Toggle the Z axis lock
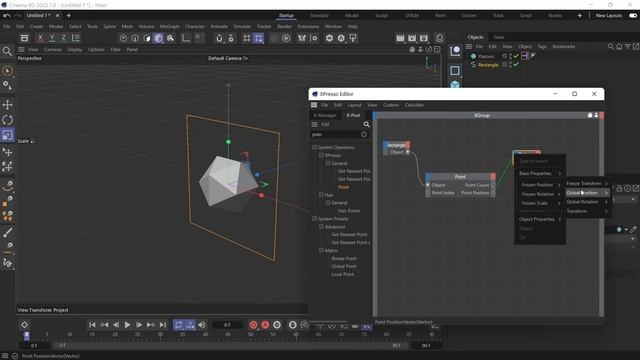The image size is (640, 360). point(64,38)
